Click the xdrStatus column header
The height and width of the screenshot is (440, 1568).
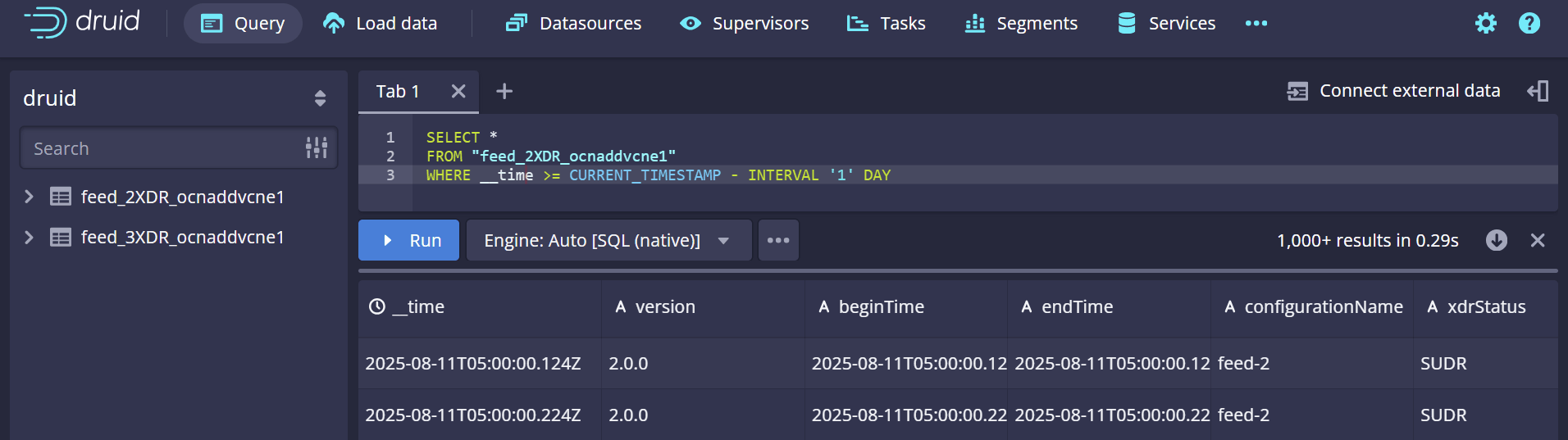coord(1485,307)
